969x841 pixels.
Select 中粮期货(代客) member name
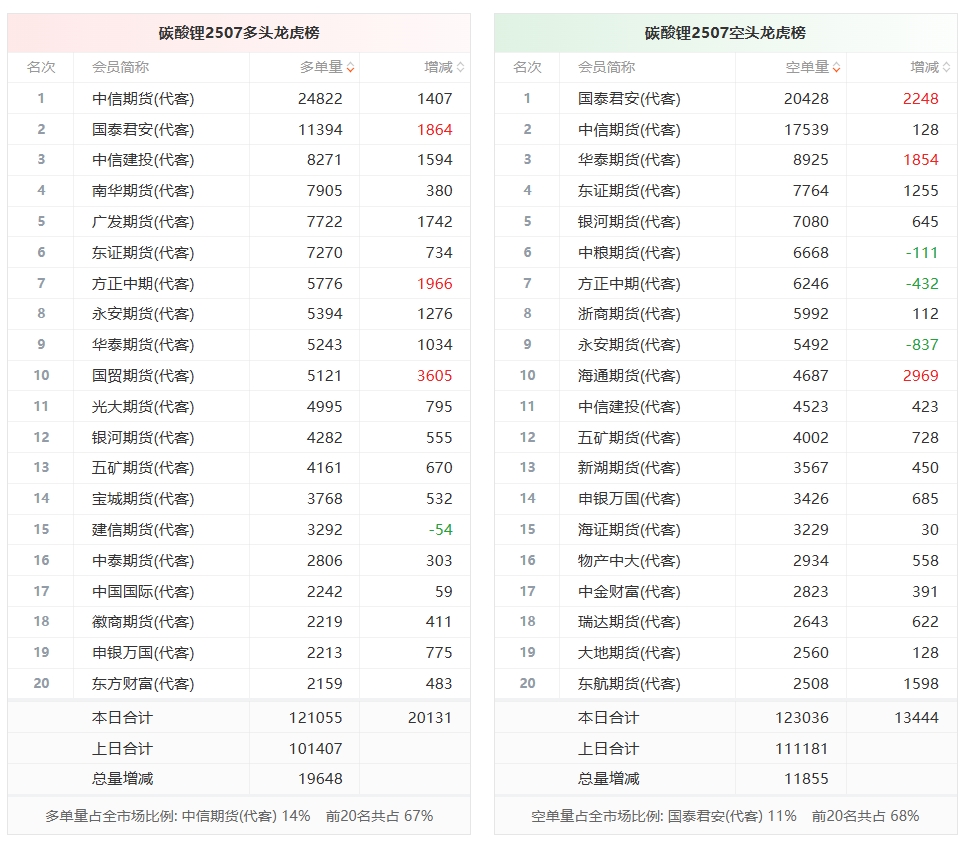click(x=629, y=253)
